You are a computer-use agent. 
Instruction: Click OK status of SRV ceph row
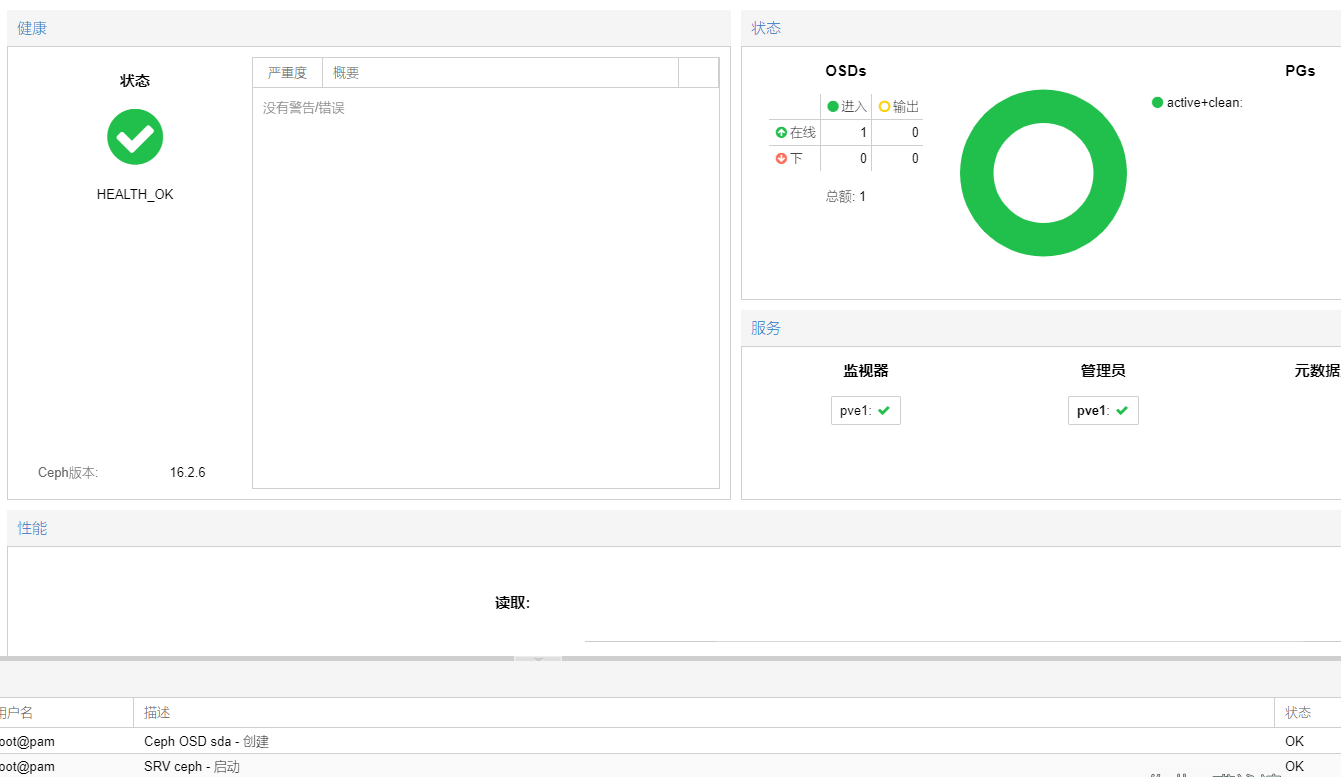[1295, 767]
